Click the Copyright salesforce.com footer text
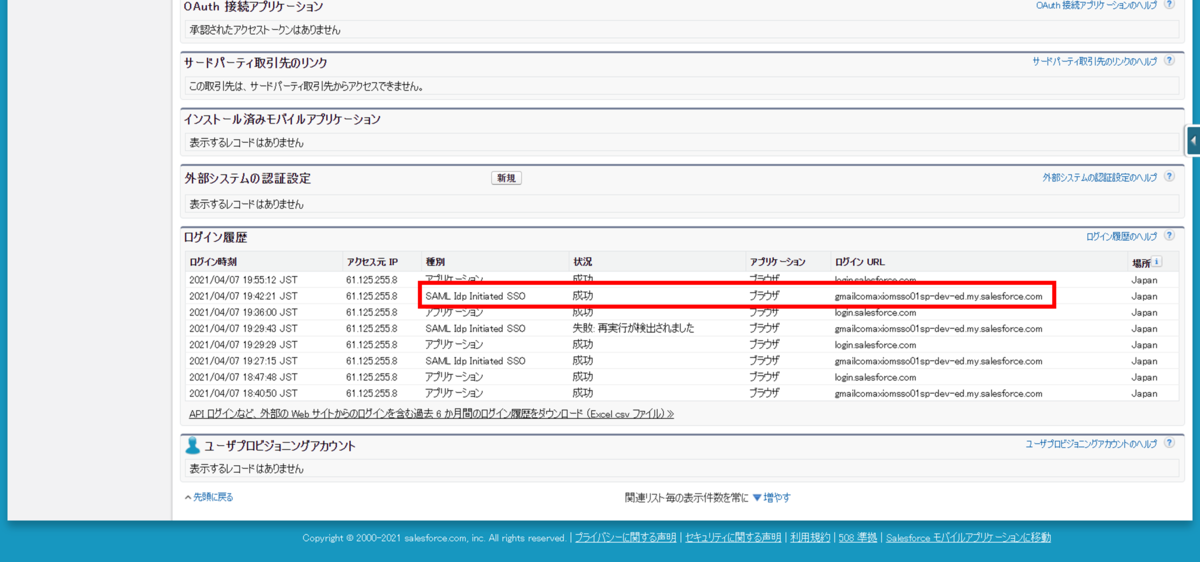 click(x=434, y=538)
